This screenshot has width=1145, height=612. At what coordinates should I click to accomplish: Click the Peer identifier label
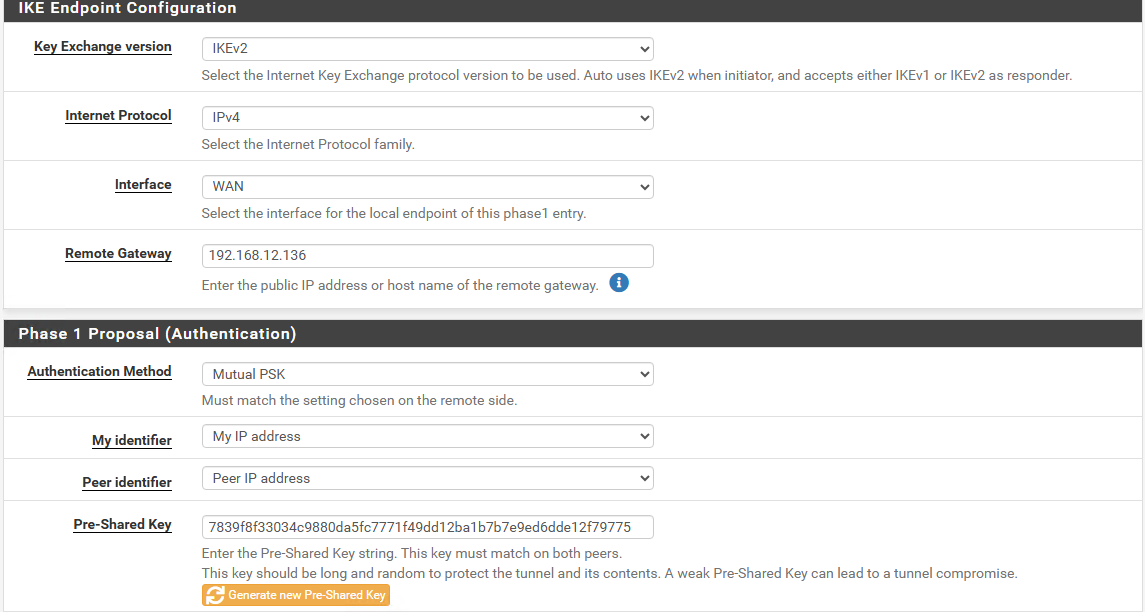click(x=127, y=482)
